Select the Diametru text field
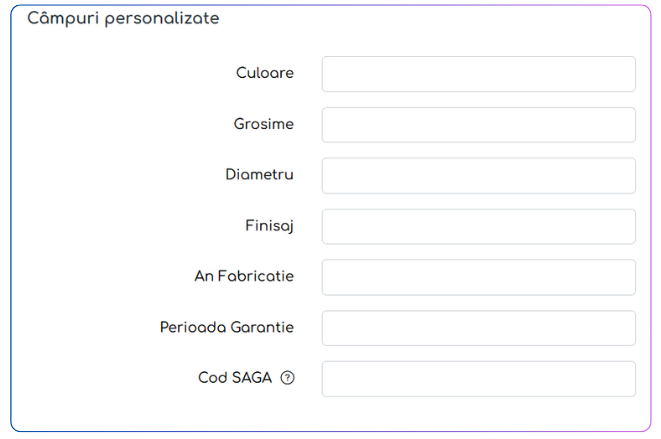Screen dimensions: 661x439 click(478, 175)
